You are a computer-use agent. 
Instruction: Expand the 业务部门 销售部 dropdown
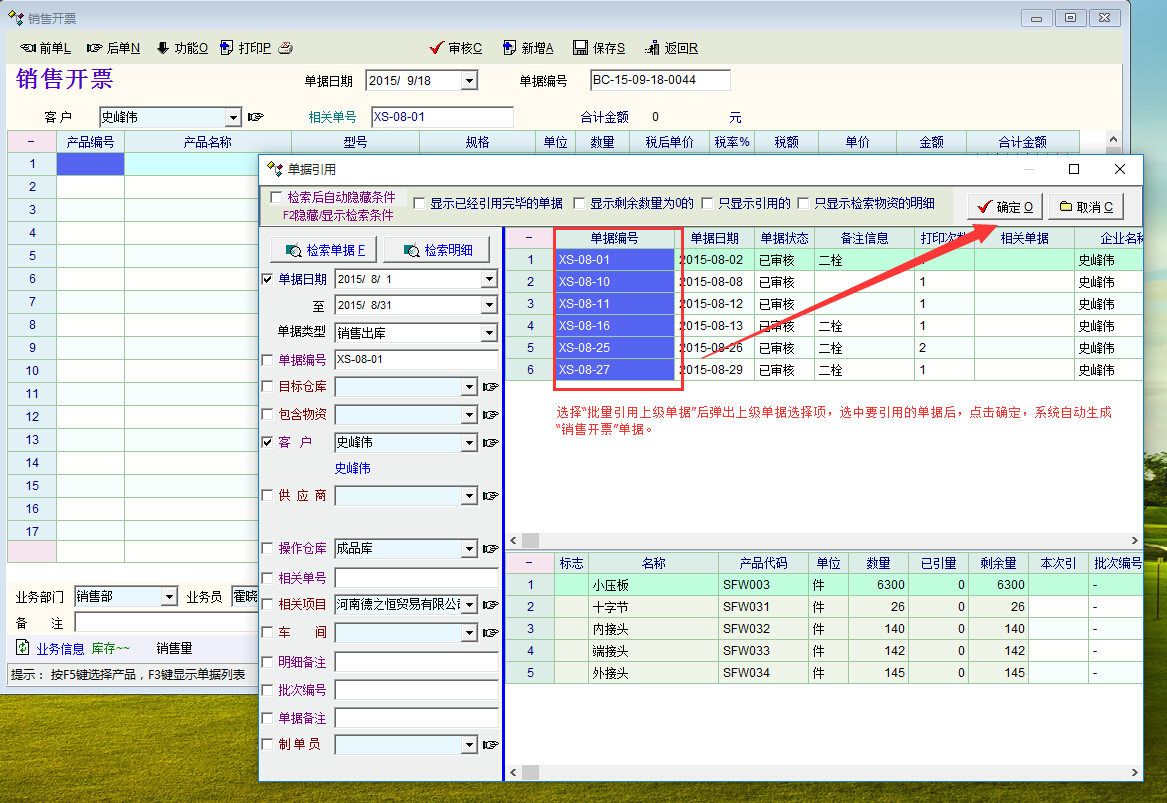(168, 597)
